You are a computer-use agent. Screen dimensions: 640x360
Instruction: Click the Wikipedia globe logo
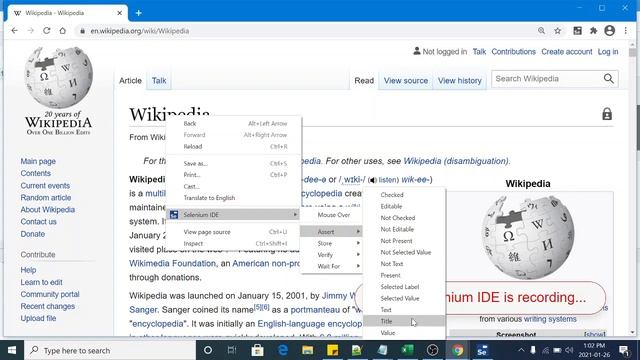pos(58,78)
